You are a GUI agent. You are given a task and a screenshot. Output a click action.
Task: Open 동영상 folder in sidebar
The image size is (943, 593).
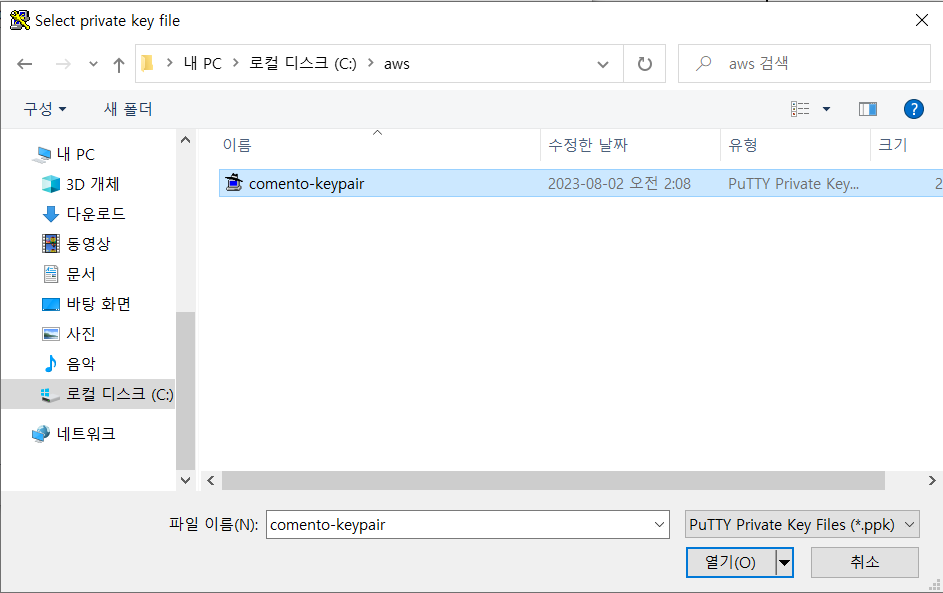[x=88, y=244]
